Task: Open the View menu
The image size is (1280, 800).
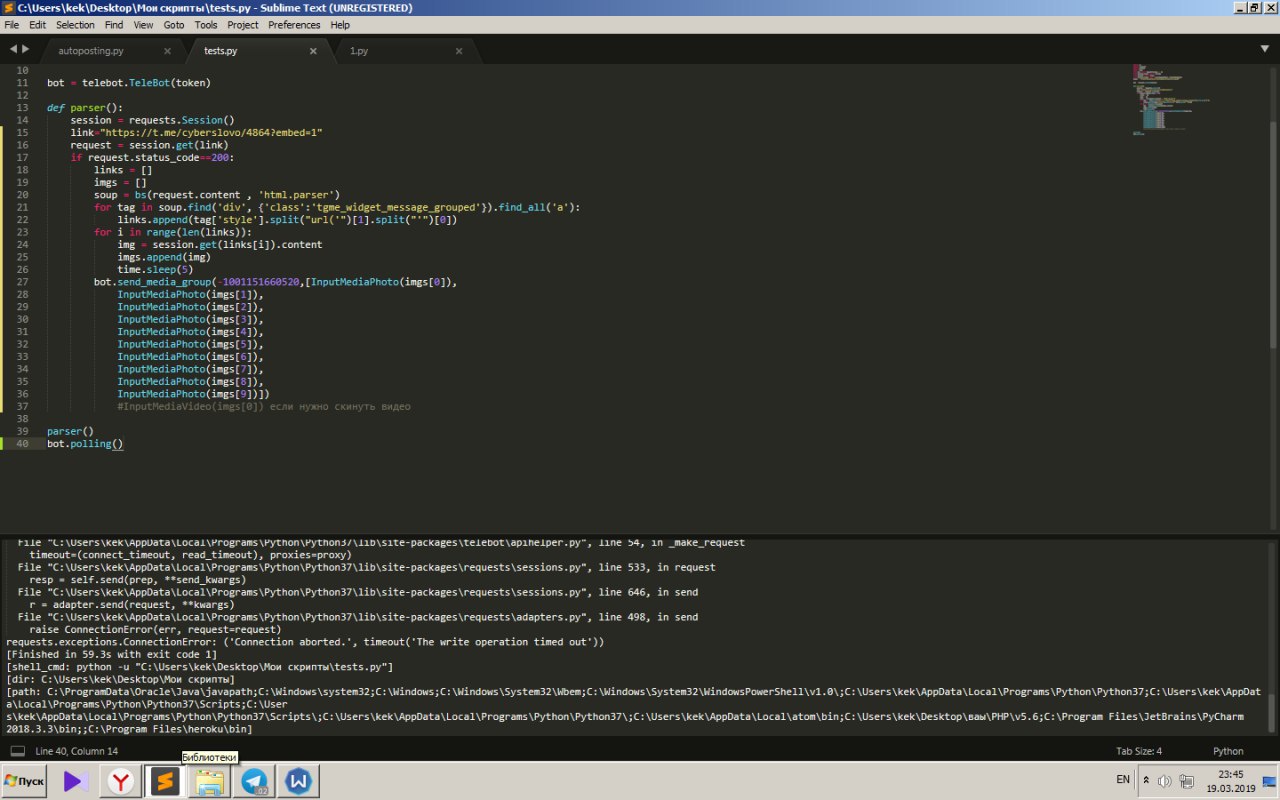Action: (144, 25)
